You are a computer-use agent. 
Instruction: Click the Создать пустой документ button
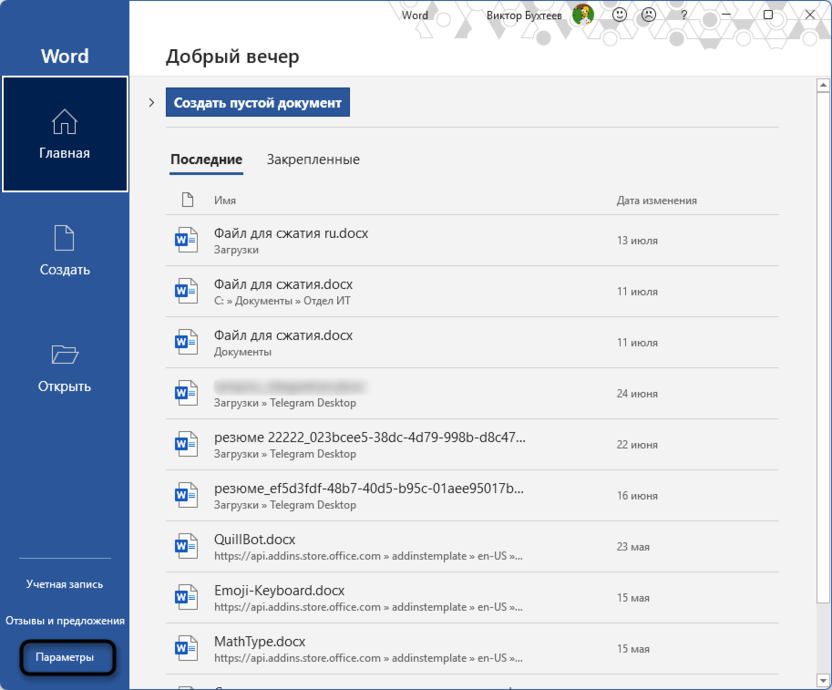pos(257,102)
